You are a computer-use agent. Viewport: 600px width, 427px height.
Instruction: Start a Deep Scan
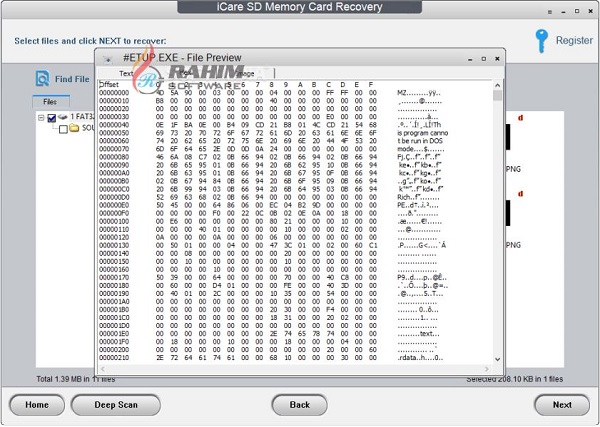tap(116, 405)
